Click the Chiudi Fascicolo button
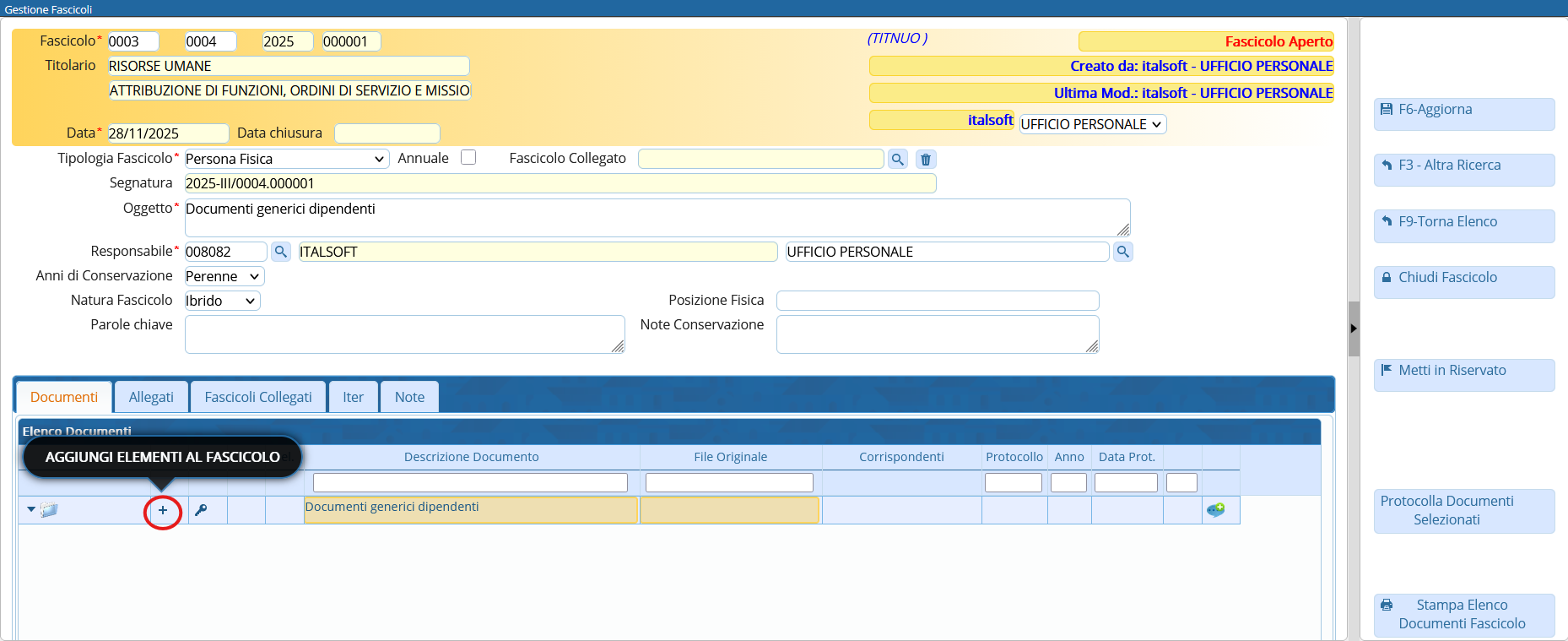 pos(1463,278)
